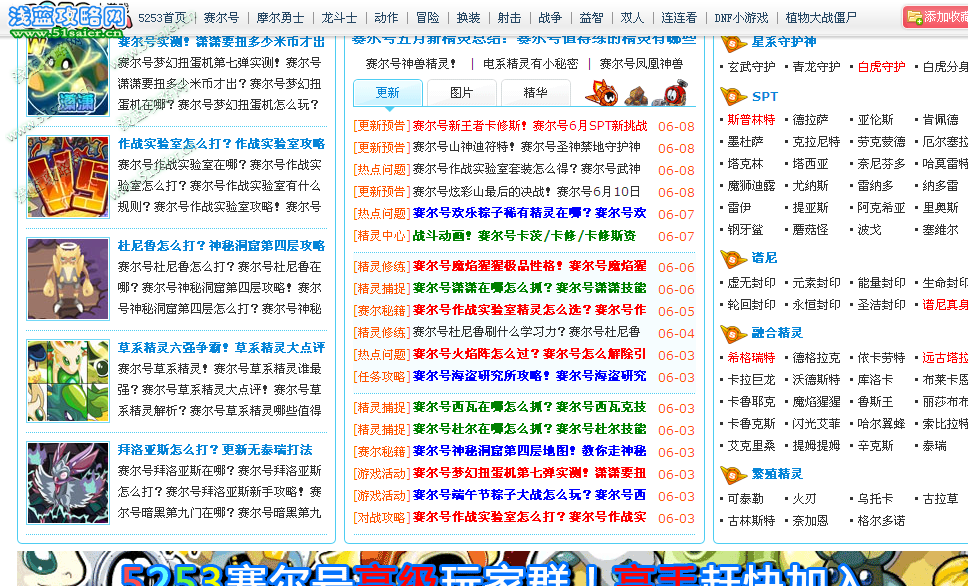
Task: Open the 火刃 link under 繁殖精灵
Action: 804,499
